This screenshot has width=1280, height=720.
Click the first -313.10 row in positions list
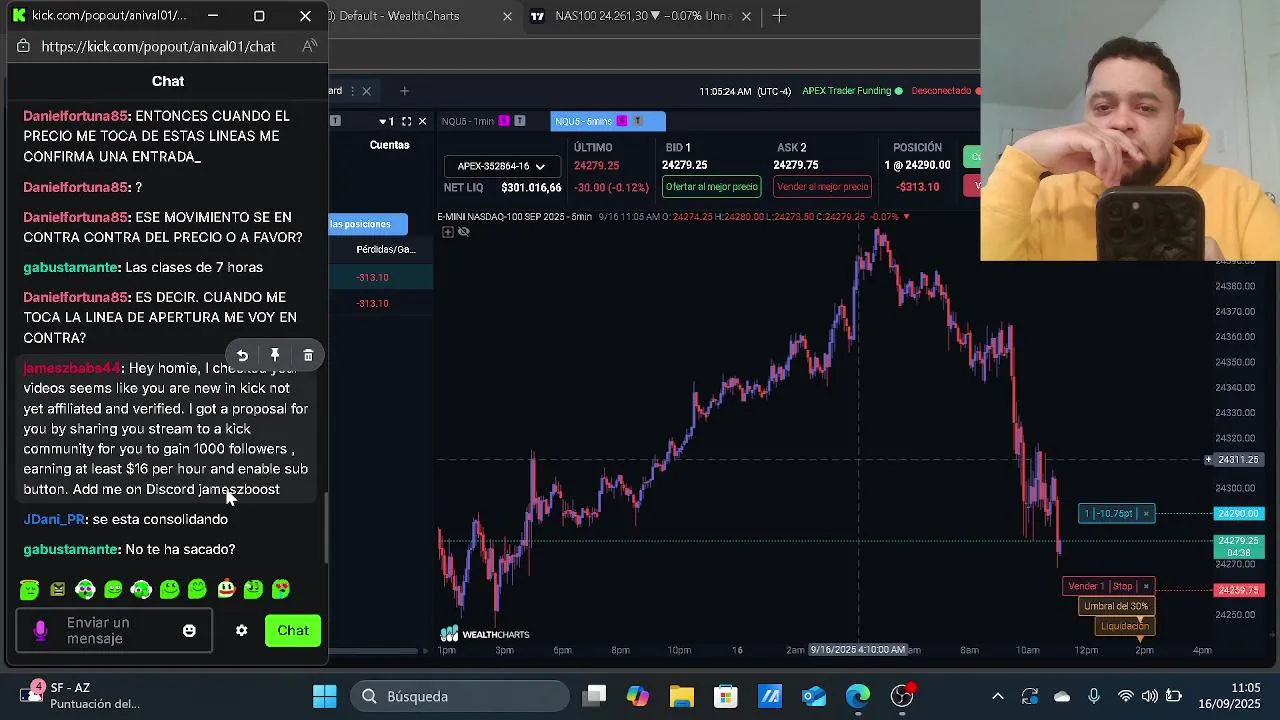click(381, 277)
